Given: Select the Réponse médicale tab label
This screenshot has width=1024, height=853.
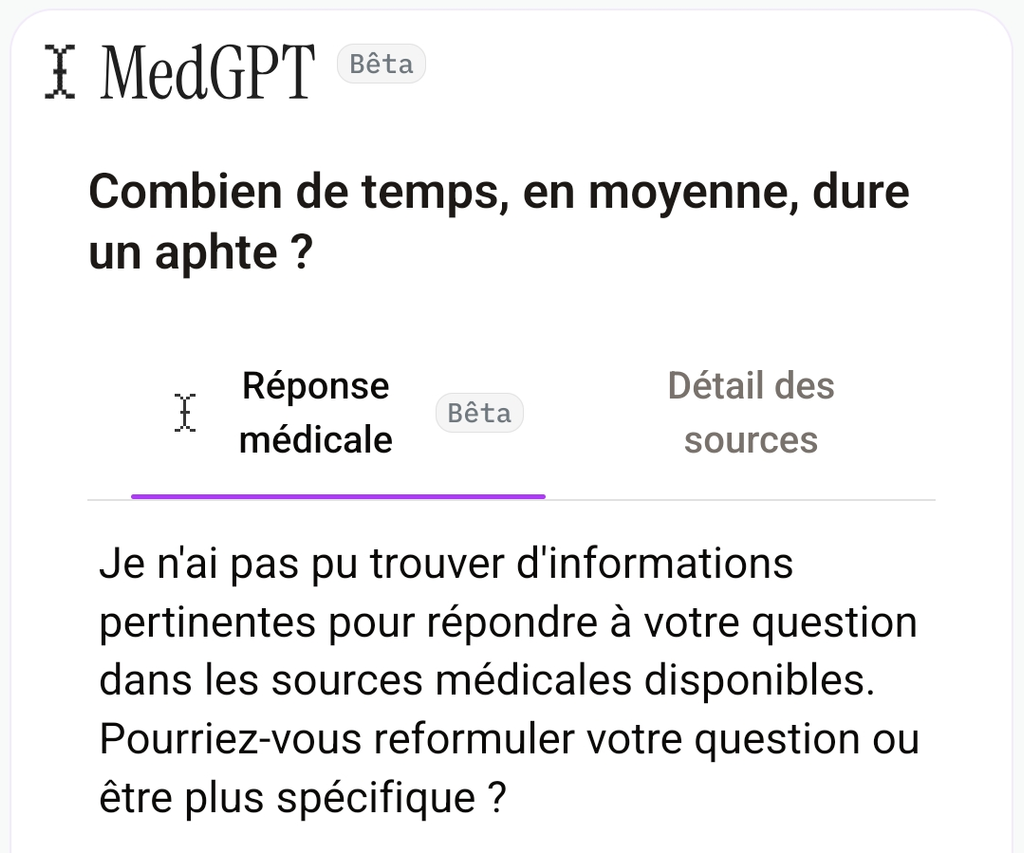Looking at the screenshot, I should pyautogui.click(x=315, y=412).
